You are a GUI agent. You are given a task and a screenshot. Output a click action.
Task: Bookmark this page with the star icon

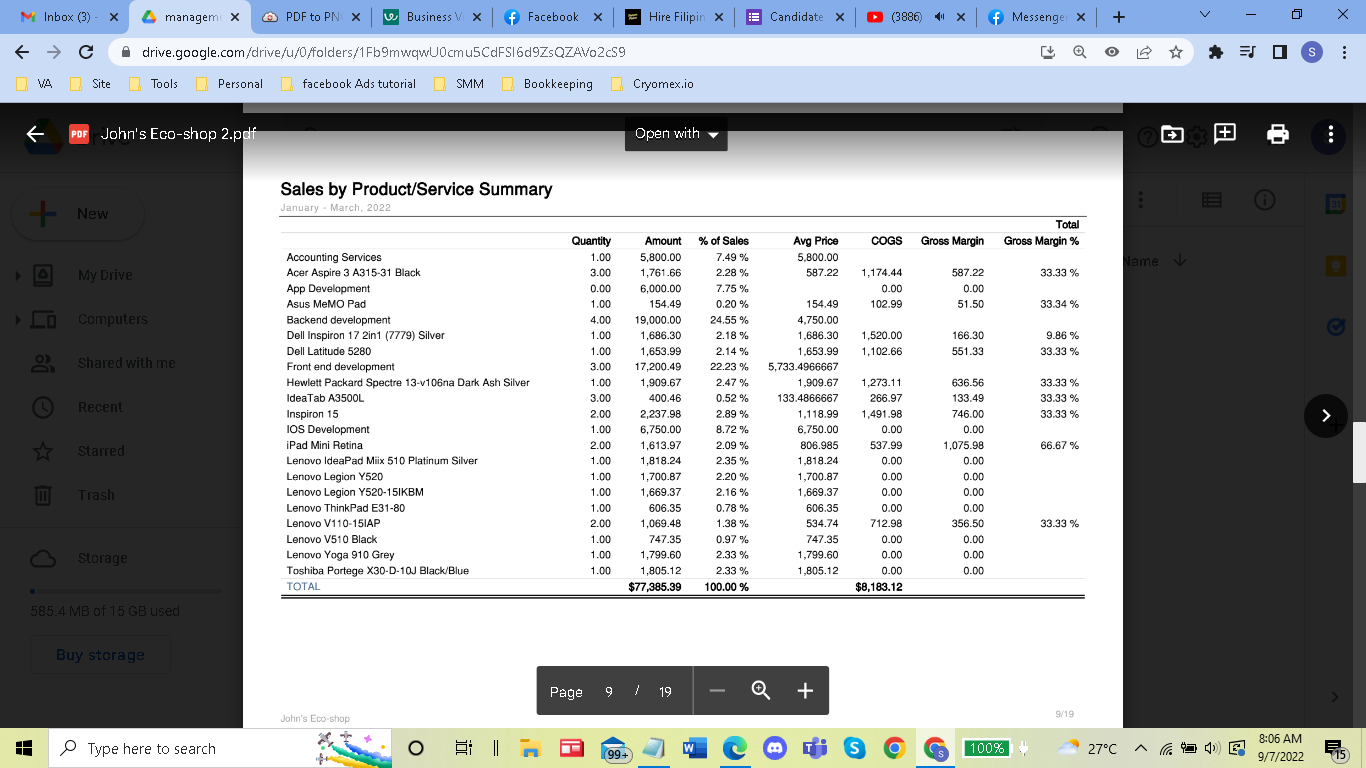[x=1176, y=52]
